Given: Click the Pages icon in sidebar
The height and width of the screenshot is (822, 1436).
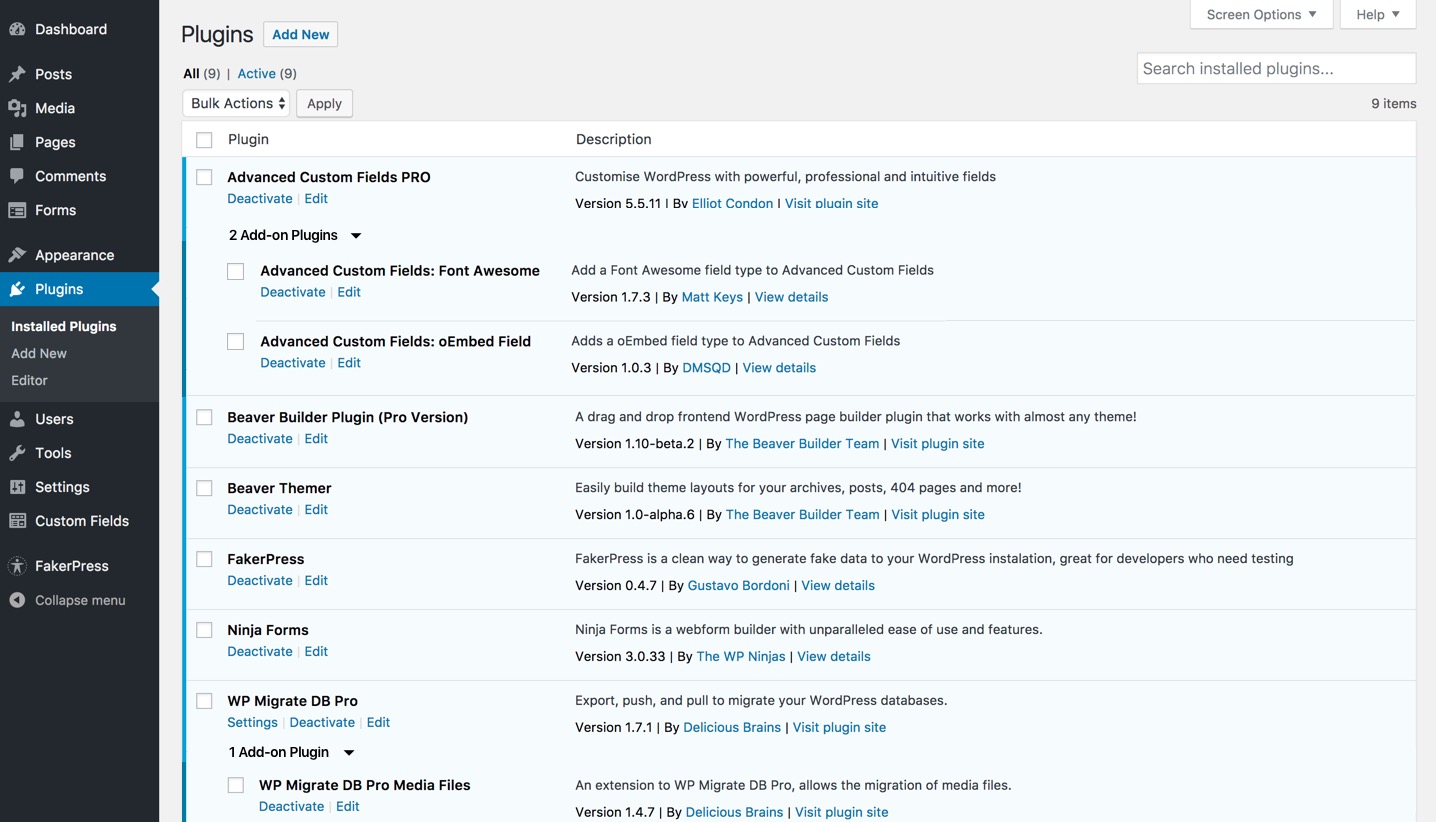Looking at the screenshot, I should click(17, 142).
